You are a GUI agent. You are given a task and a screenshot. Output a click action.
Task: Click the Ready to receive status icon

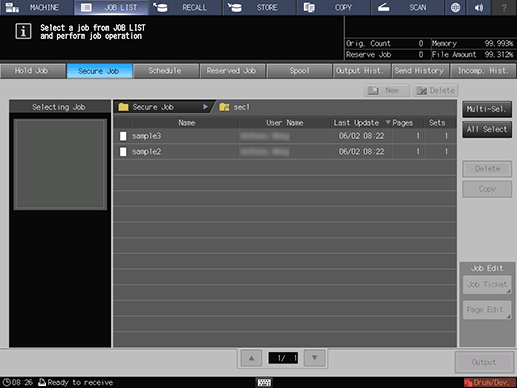coord(42,382)
